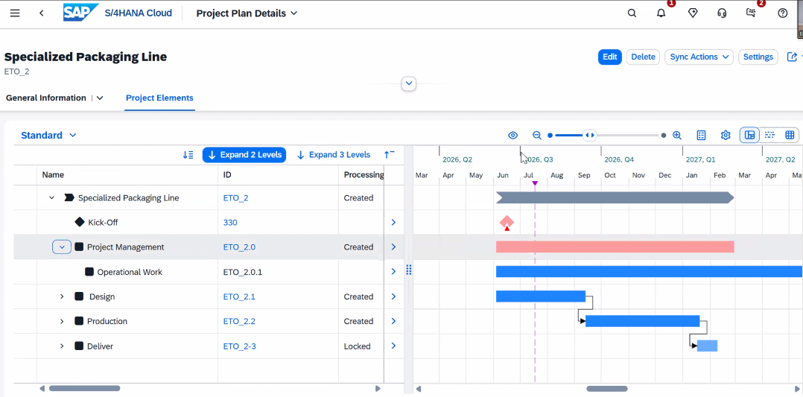Open details arrow for Deliver row
Viewport: 803px width, 397px height.
(x=393, y=346)
